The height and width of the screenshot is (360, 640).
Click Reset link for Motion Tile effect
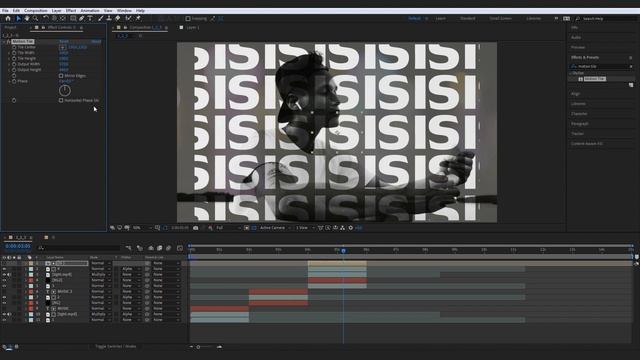pyautogui.click(x=64, y=42)
